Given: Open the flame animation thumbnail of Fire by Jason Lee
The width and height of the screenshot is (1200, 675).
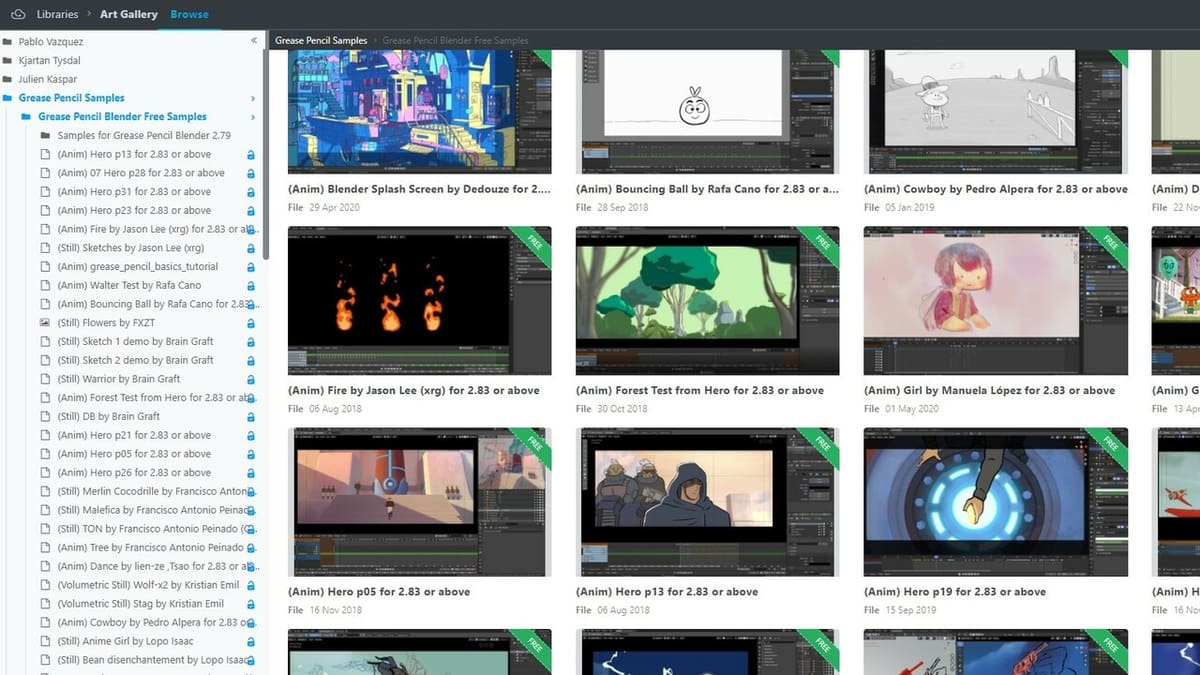Looking at the screenshot, I should (419, 300).
